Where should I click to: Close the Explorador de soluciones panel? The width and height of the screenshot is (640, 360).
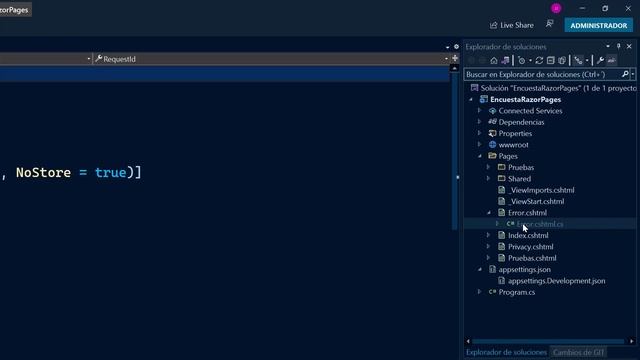629,46
